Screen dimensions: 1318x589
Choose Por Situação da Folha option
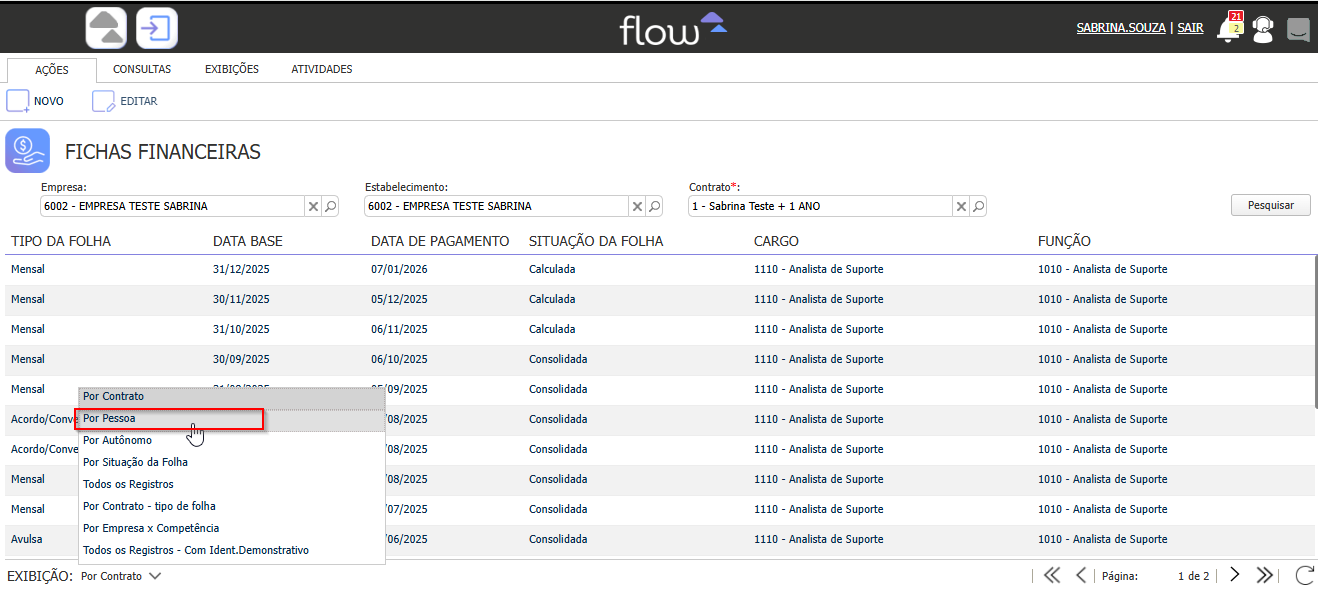coord(135,462)
